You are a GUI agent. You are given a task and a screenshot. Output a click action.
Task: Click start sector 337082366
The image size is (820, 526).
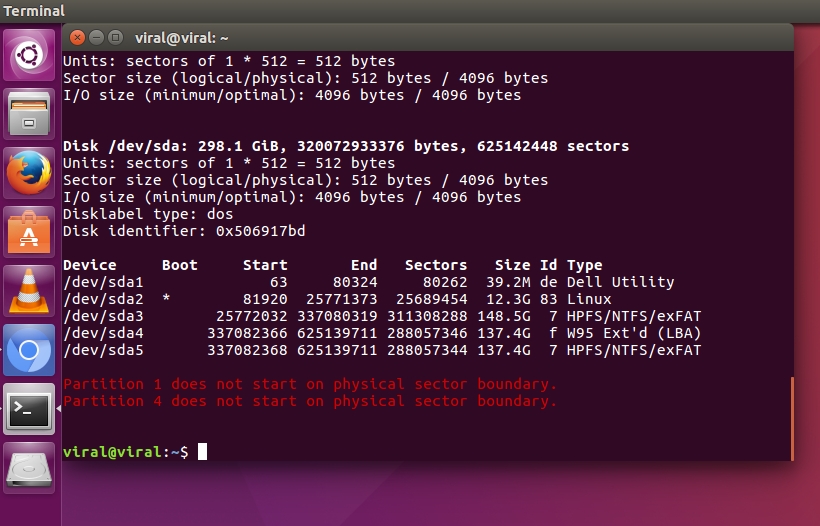pos(247,333)
